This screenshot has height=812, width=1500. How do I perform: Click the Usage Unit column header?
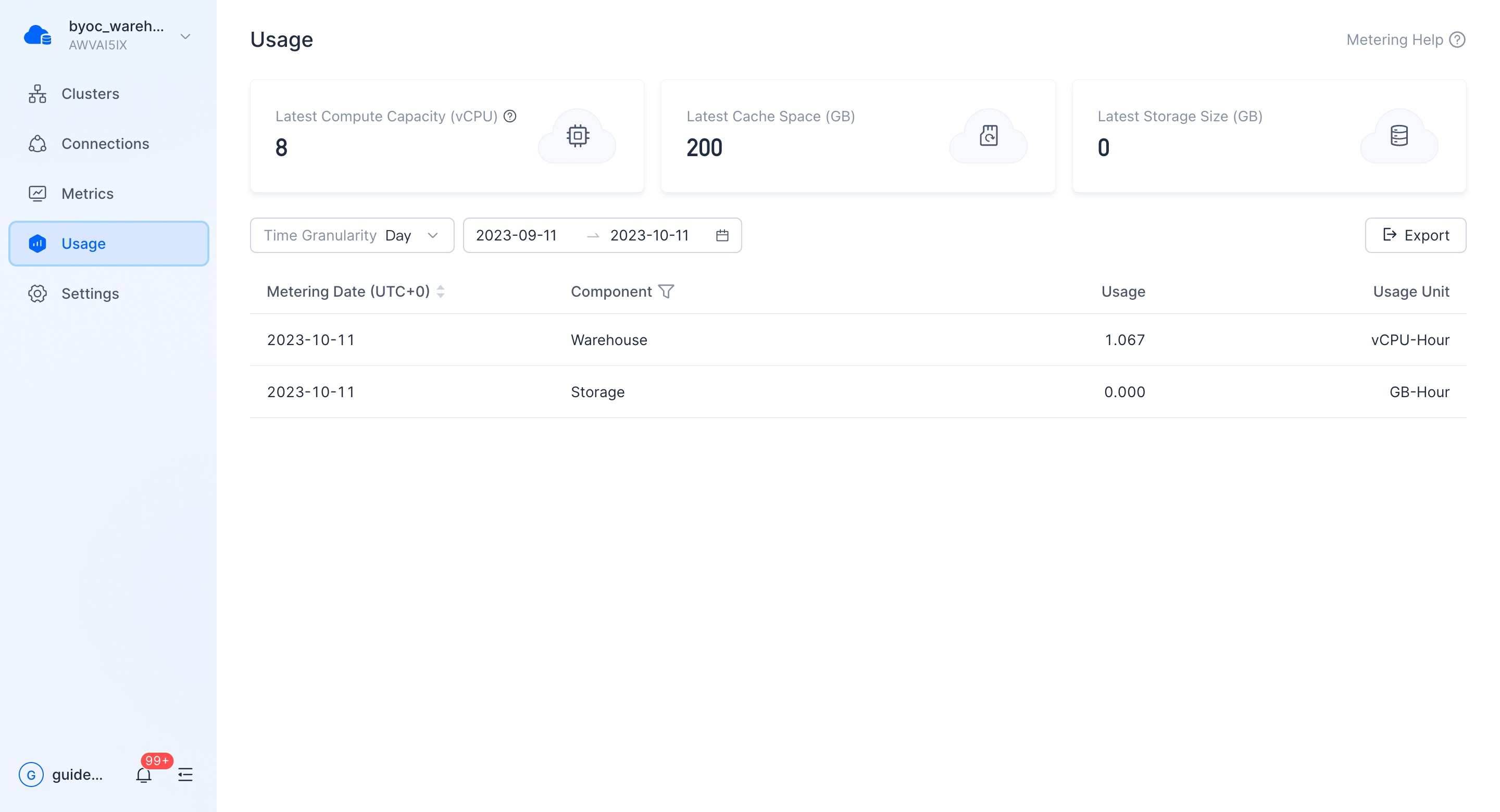pyautogui.click(x=1411, y=291)
